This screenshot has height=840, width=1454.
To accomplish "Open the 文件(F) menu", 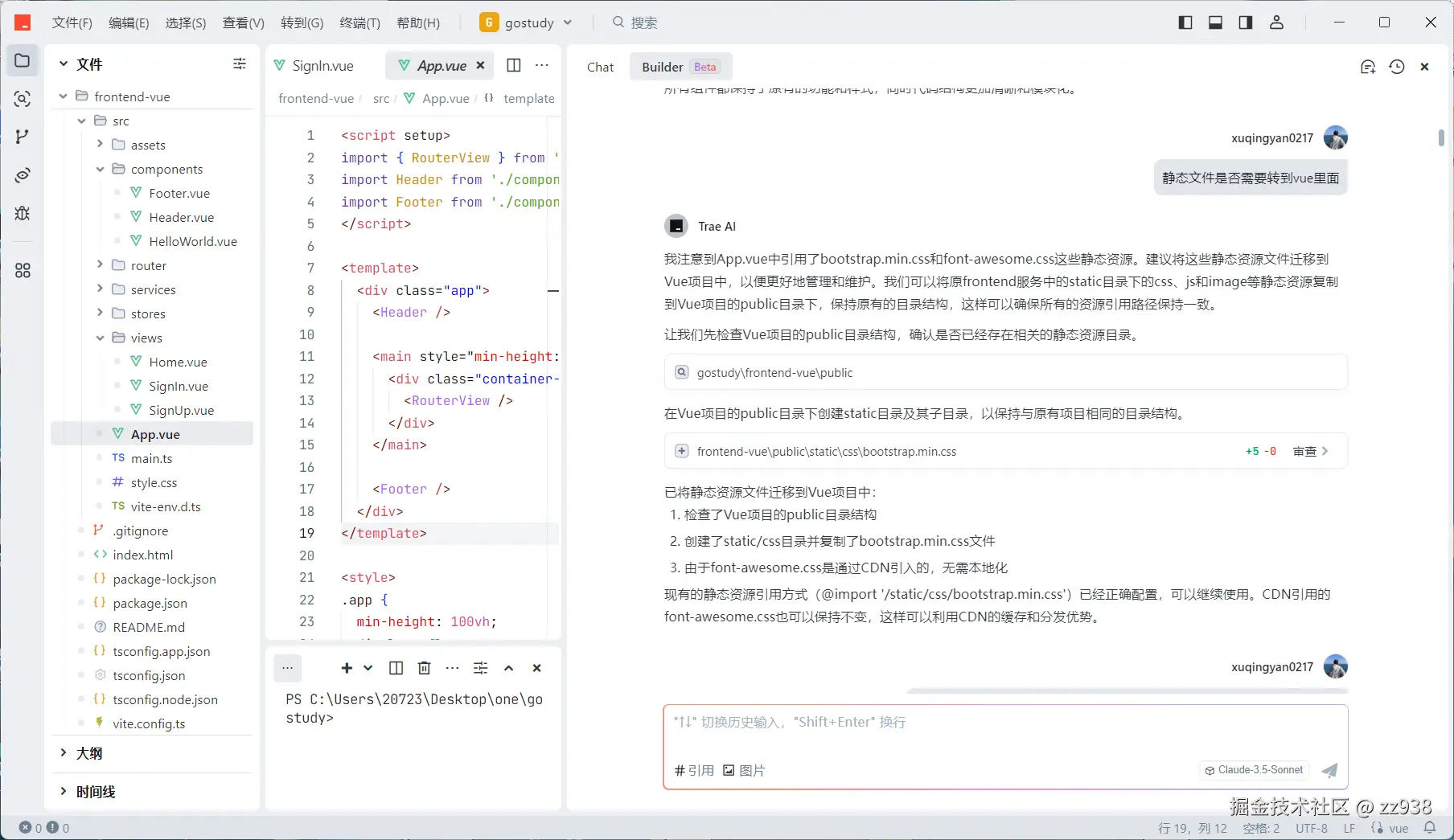I will 72,23.
